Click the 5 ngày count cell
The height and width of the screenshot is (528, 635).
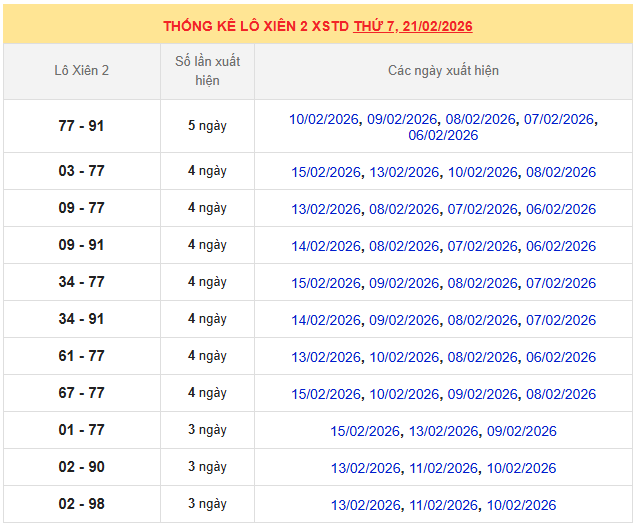[207, 126]
